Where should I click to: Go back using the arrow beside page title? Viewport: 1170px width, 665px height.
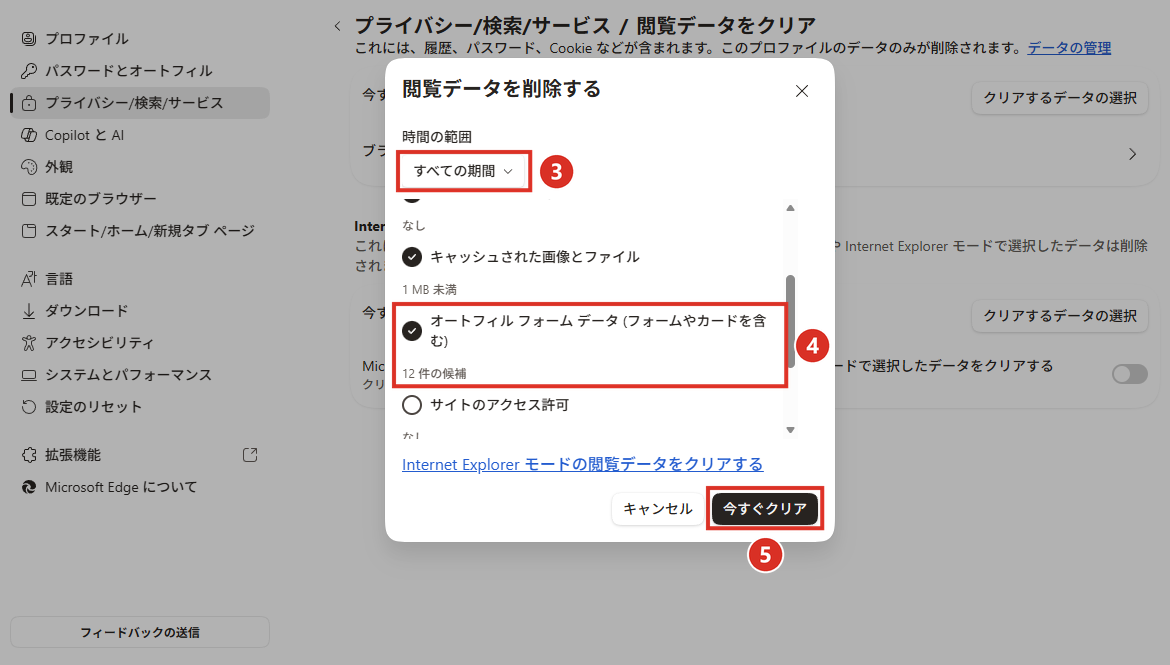tap(337, 26)
